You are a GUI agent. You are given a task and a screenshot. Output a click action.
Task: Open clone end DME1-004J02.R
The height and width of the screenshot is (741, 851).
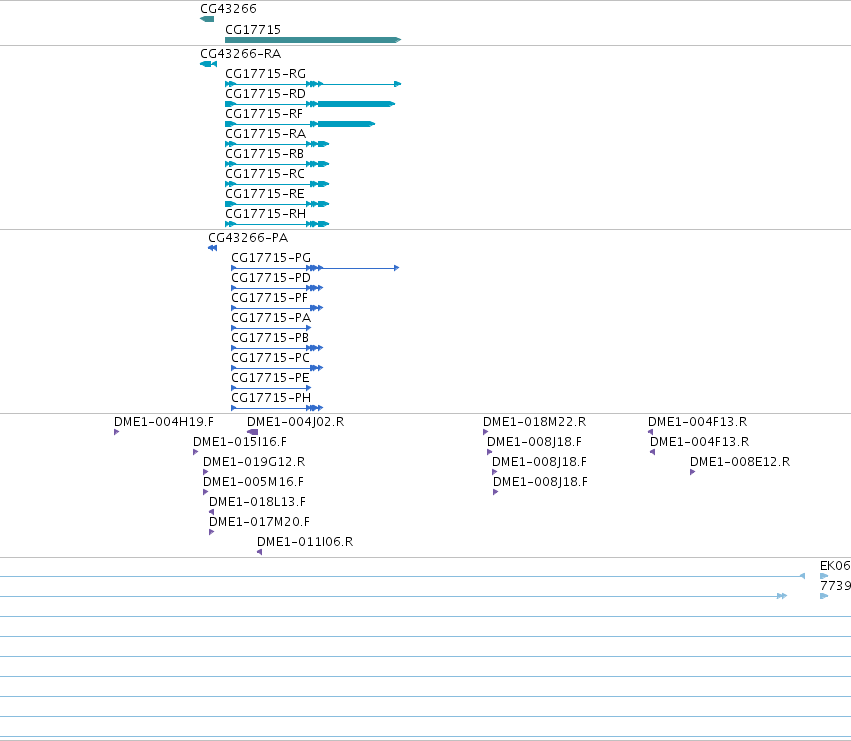coord(295,422)
